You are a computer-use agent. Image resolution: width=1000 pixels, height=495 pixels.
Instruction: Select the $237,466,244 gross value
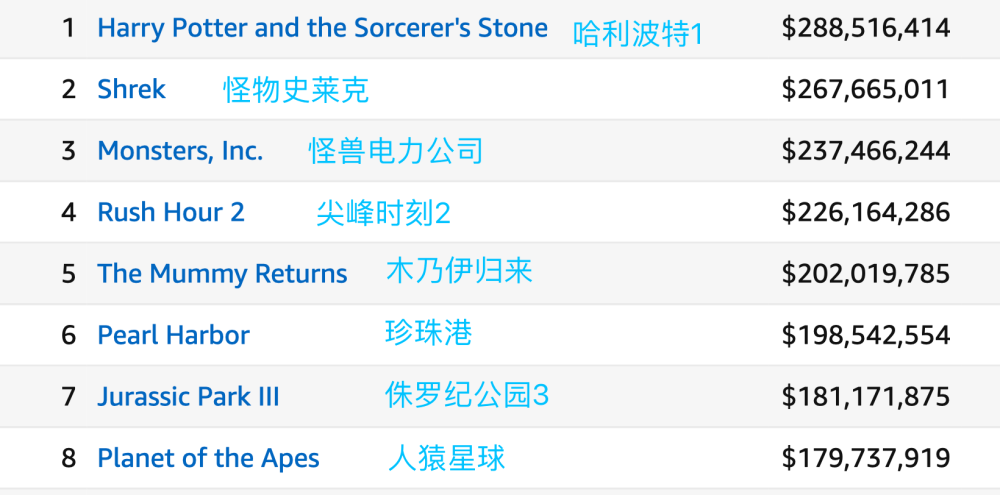(x=865, y=151)
